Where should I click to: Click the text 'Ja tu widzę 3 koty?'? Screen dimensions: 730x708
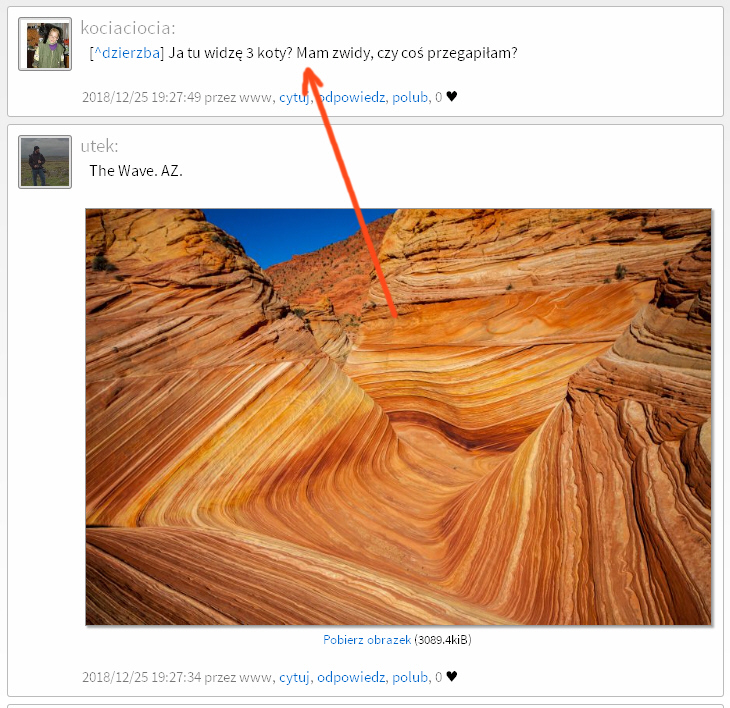pyautogui.click(x=230, y=53)
